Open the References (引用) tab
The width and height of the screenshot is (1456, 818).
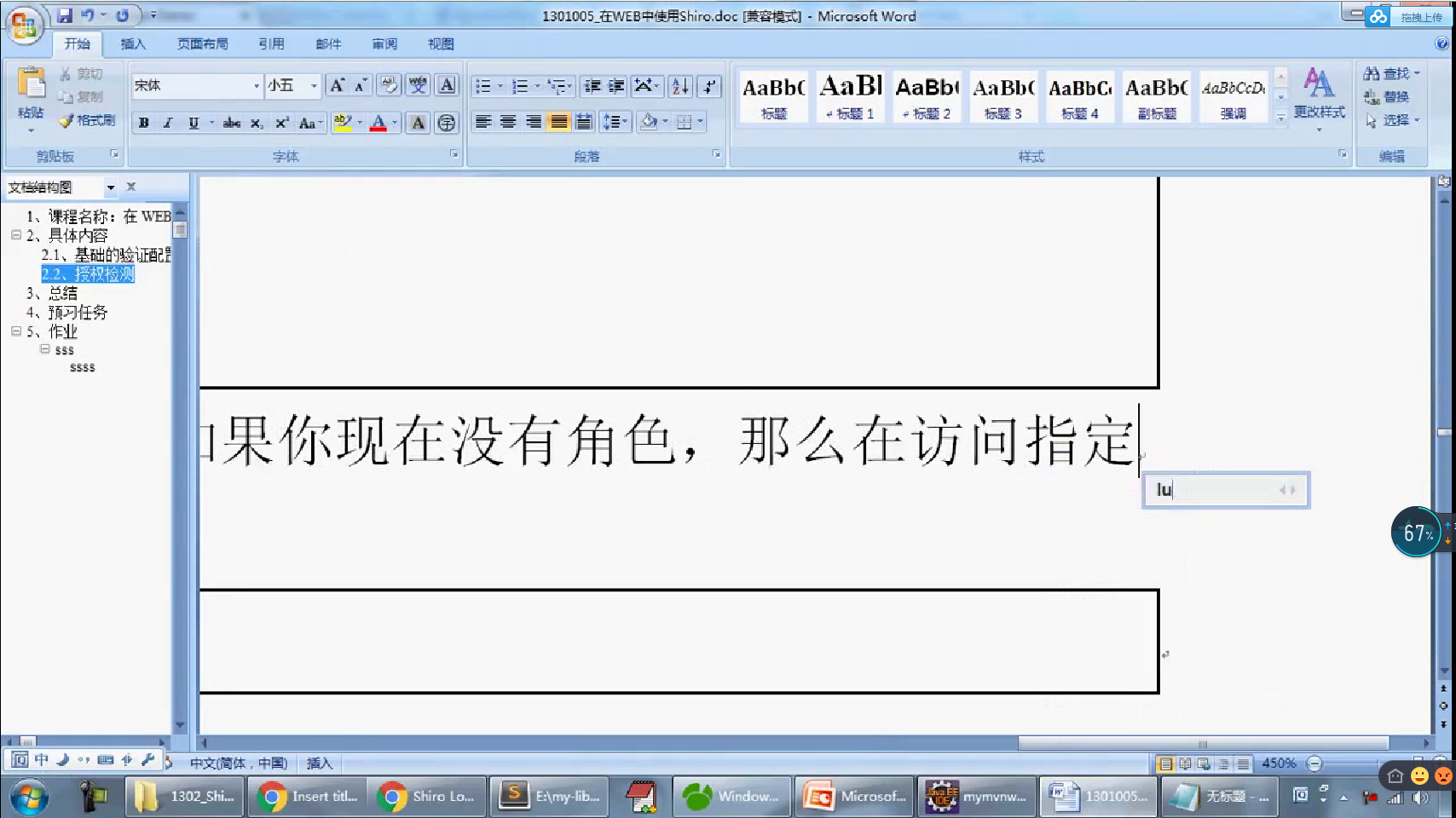tap(272, 44)
